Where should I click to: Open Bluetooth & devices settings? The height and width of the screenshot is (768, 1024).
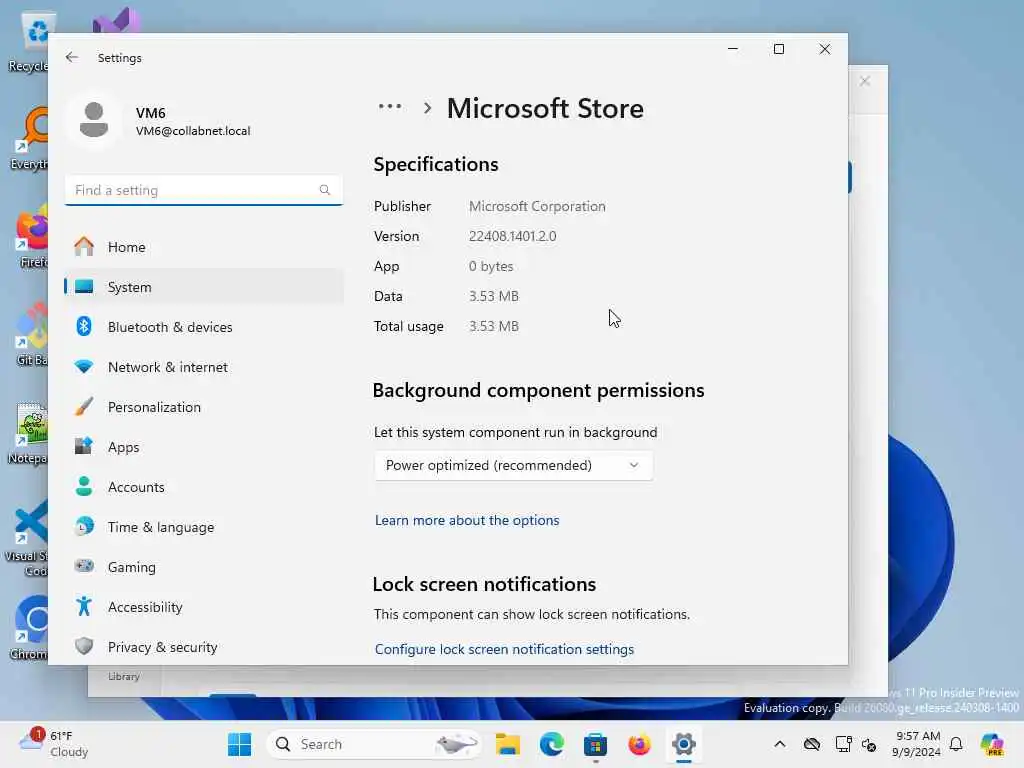tap(204, 327)
